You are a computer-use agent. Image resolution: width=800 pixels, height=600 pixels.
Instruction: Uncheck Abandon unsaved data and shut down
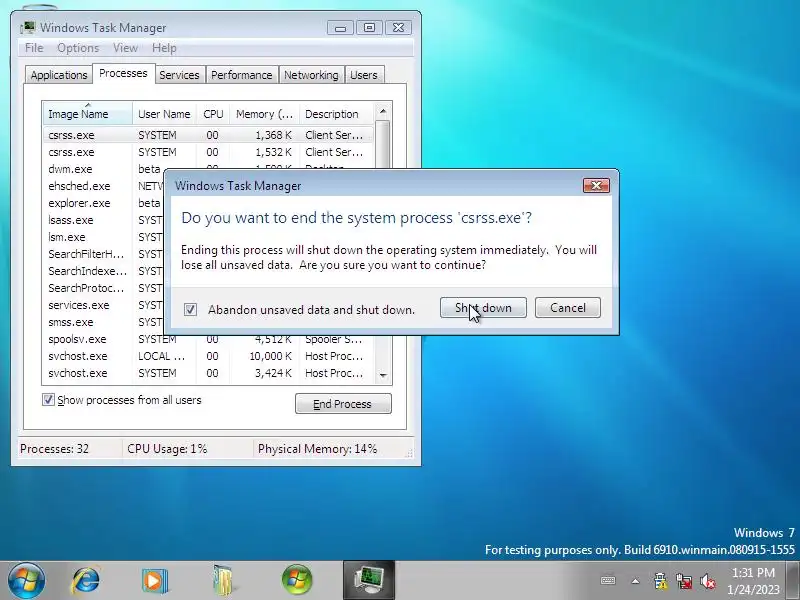click(190, 309)
